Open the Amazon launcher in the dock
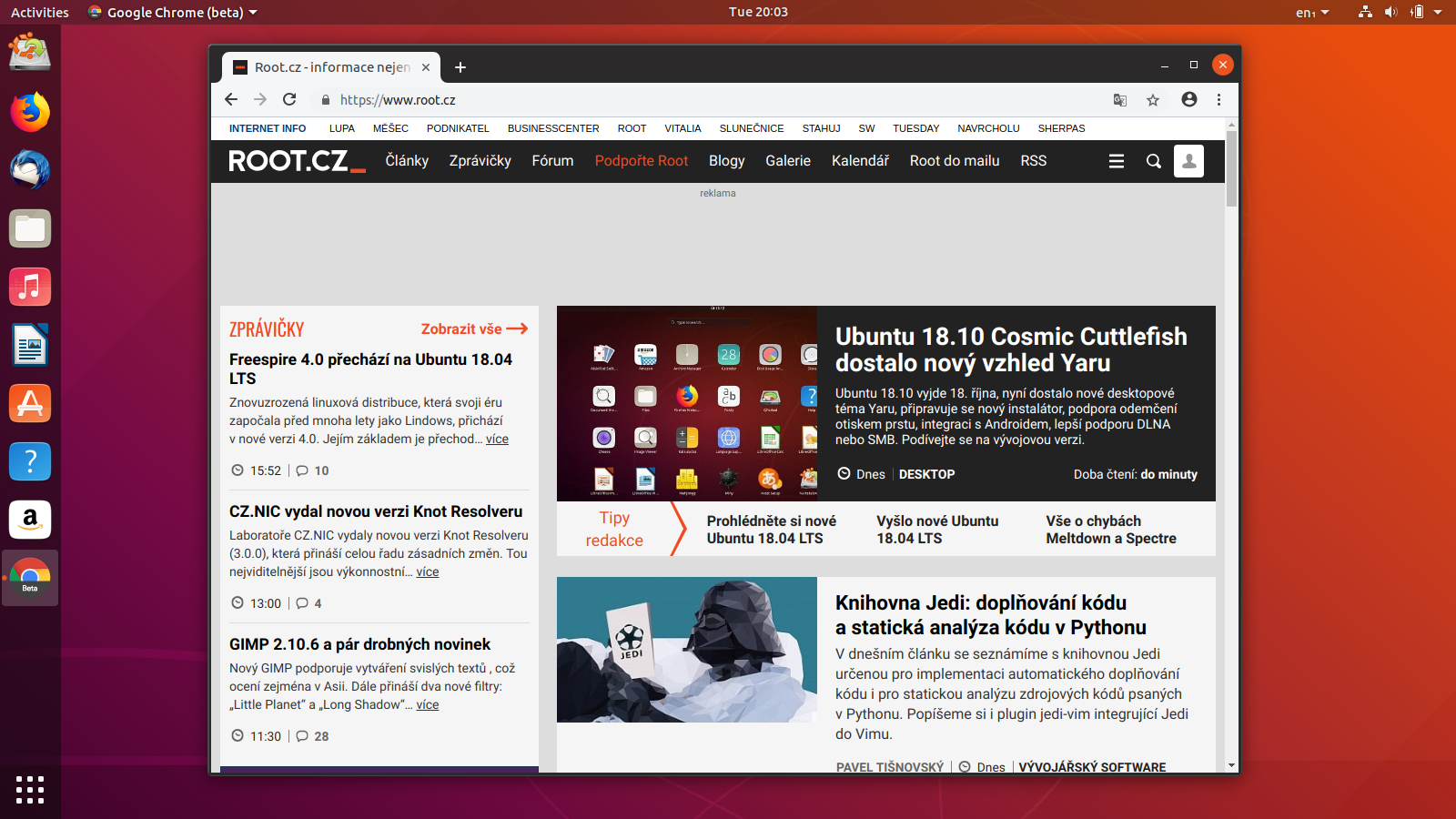 [x=30, y=520]
